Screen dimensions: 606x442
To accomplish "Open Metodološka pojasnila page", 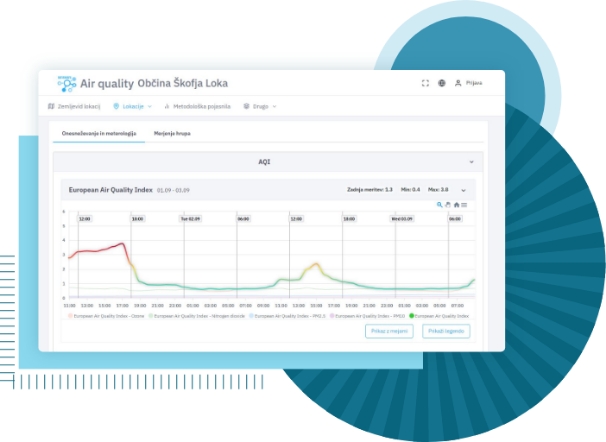I will pos(197,106).
